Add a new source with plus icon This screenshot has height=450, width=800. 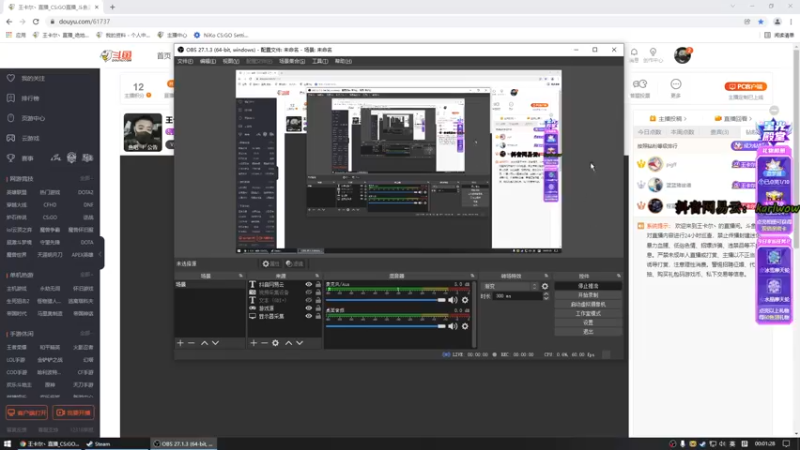point(254,343)
